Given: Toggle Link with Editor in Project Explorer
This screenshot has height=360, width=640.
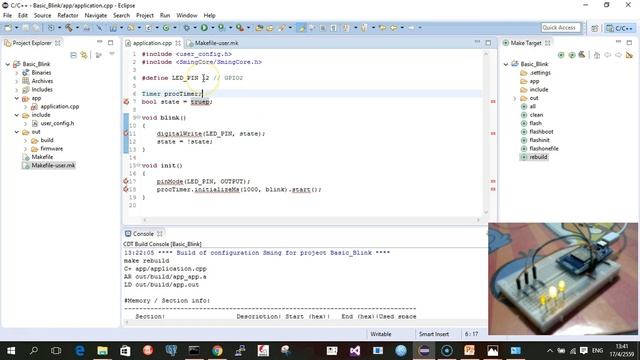Looking at the screenshot, I should [x=84, y=55].
